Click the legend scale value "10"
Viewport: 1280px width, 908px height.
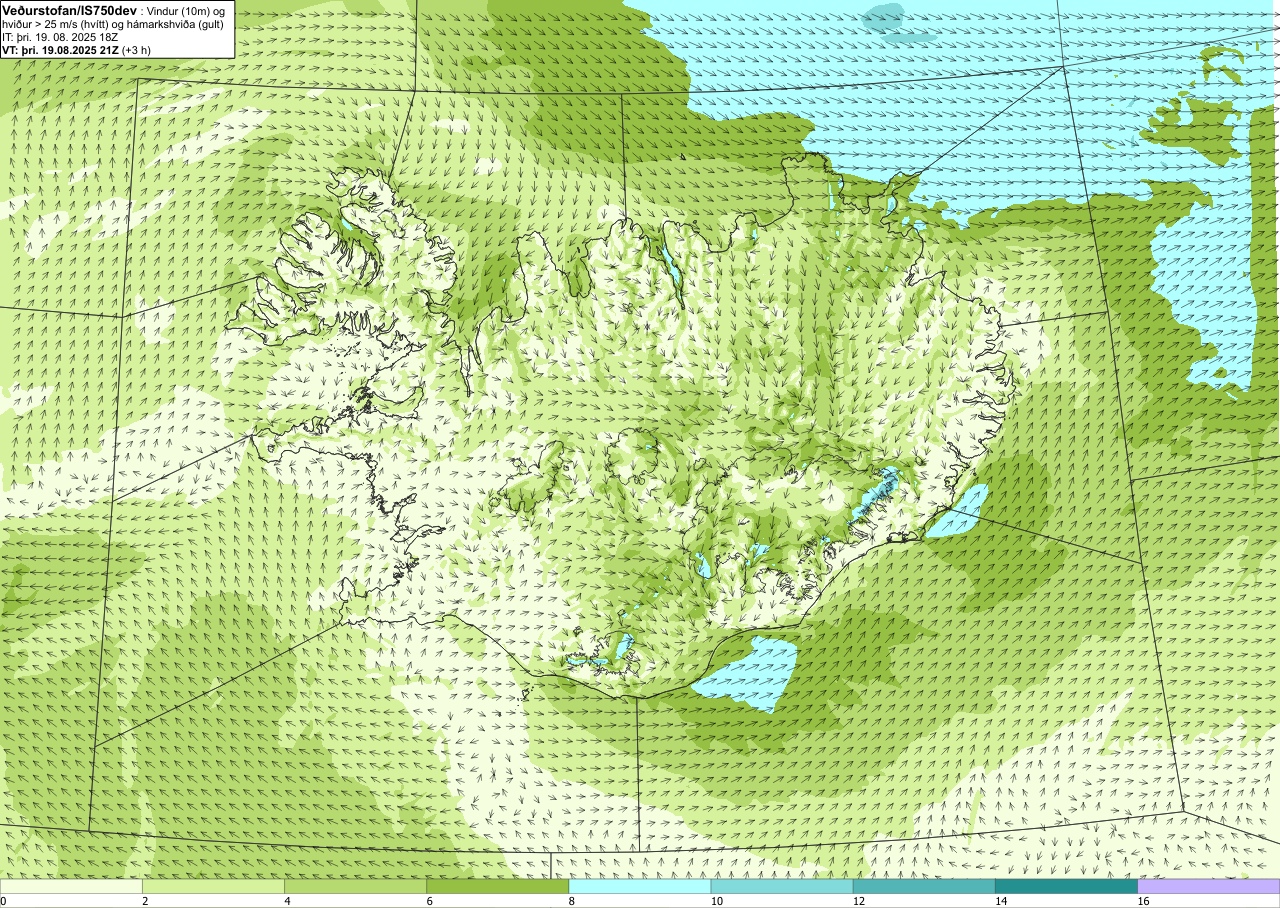click(716, 901)
